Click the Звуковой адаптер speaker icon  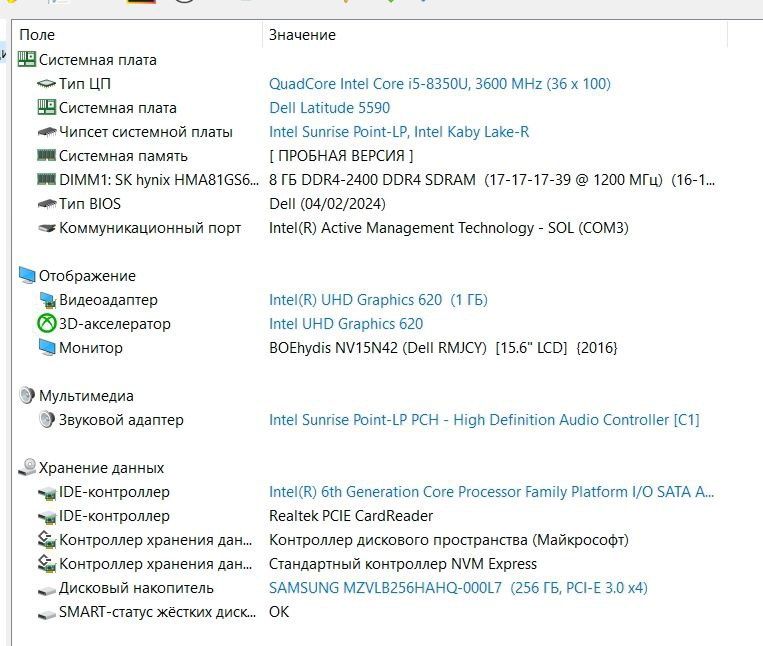[x=47, y=419]
